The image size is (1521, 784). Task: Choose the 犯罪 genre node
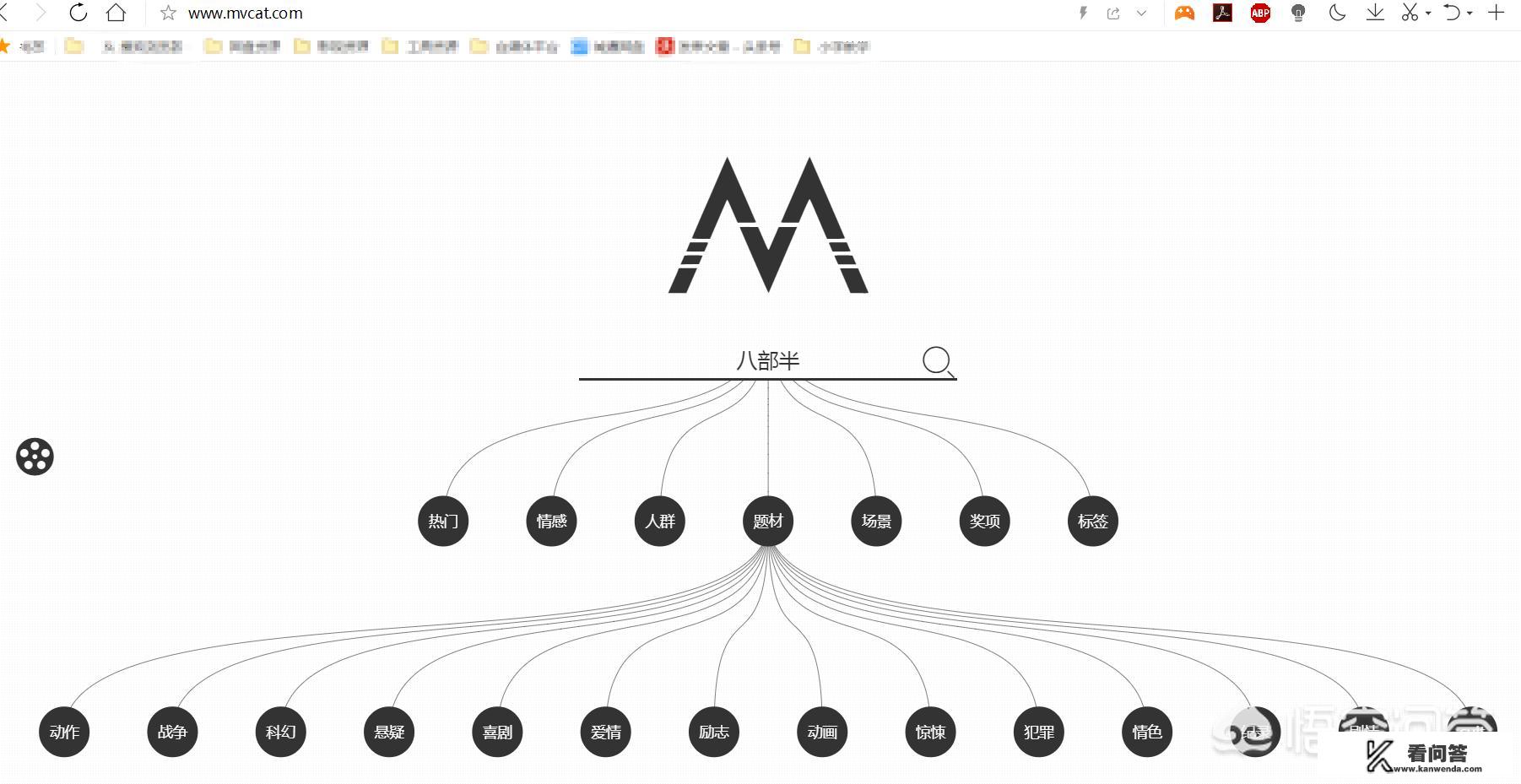tap(1038, 732)
